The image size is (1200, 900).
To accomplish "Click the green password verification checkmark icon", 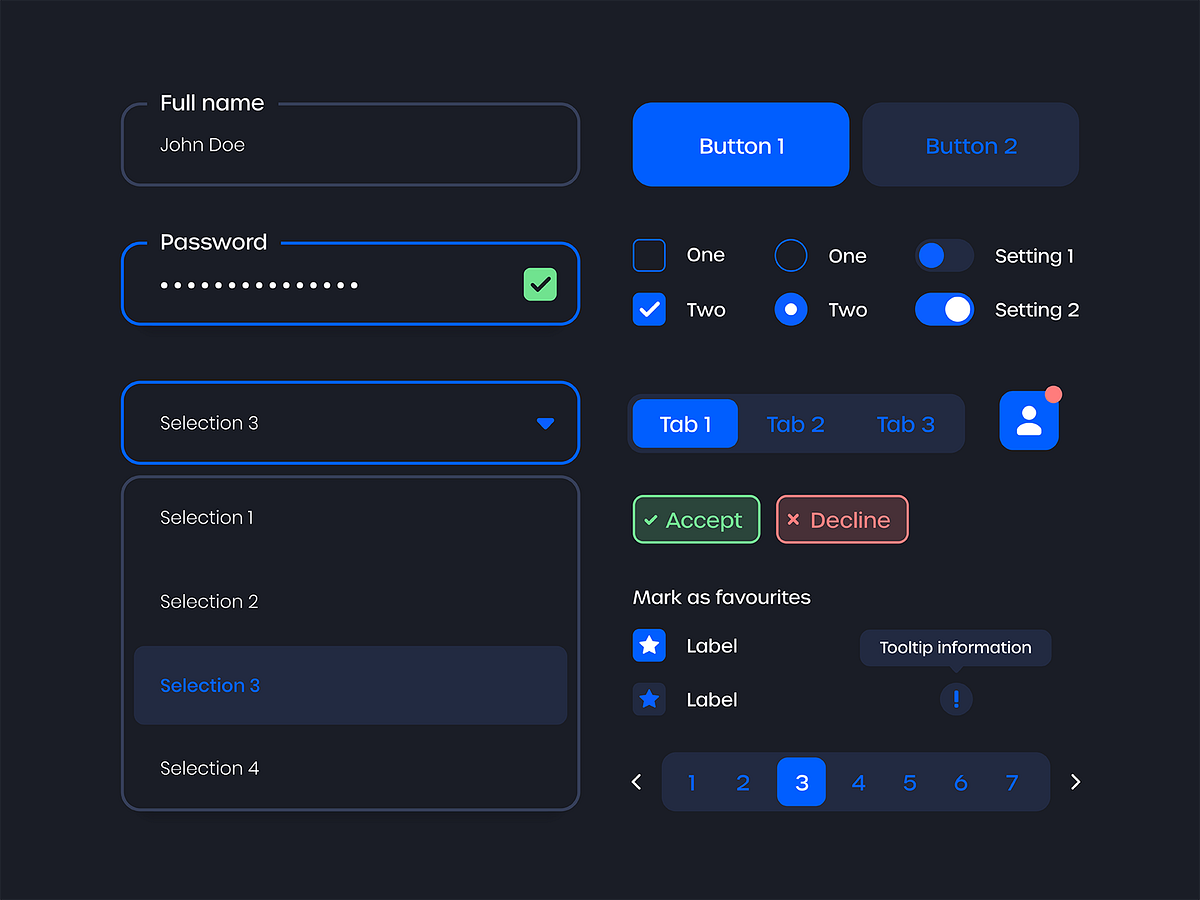I will pos(540,284).
